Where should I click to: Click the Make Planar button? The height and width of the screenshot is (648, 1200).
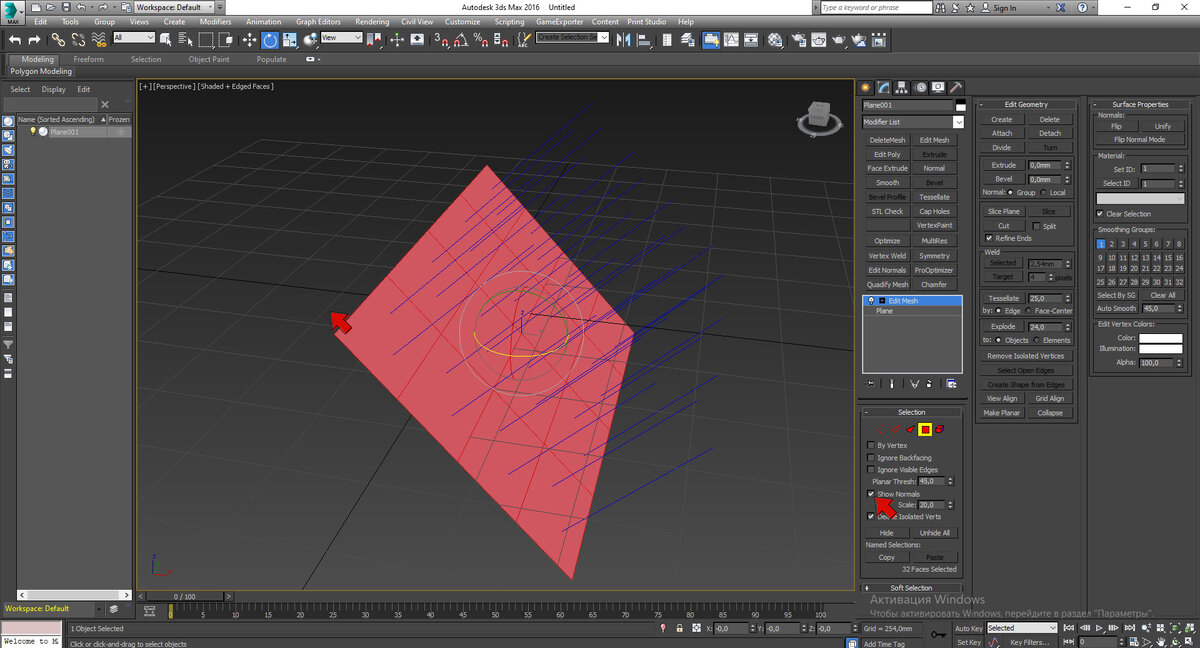click(x=1001, y=413)
